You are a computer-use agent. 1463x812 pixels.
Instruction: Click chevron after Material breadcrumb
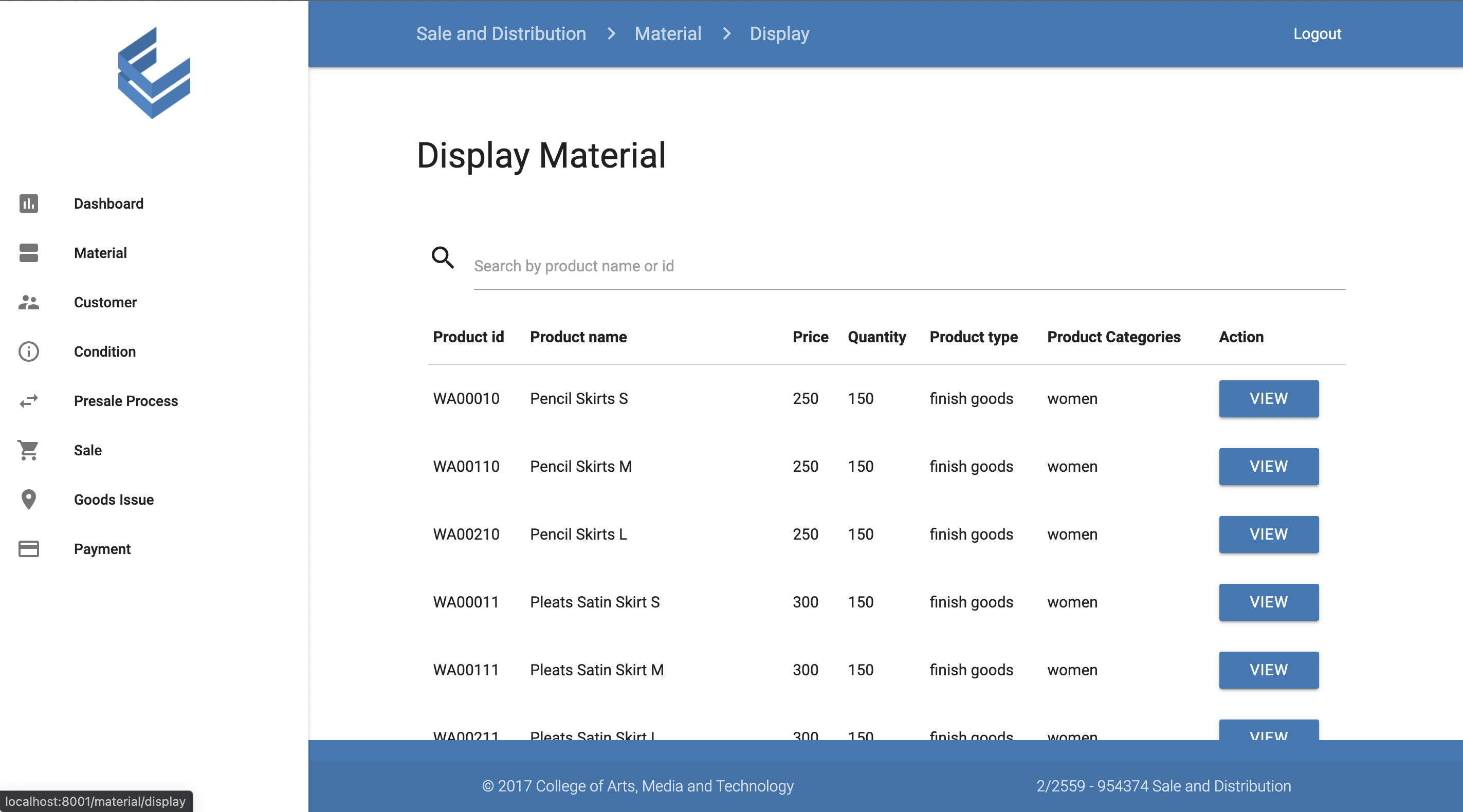[x=726, y=33]
